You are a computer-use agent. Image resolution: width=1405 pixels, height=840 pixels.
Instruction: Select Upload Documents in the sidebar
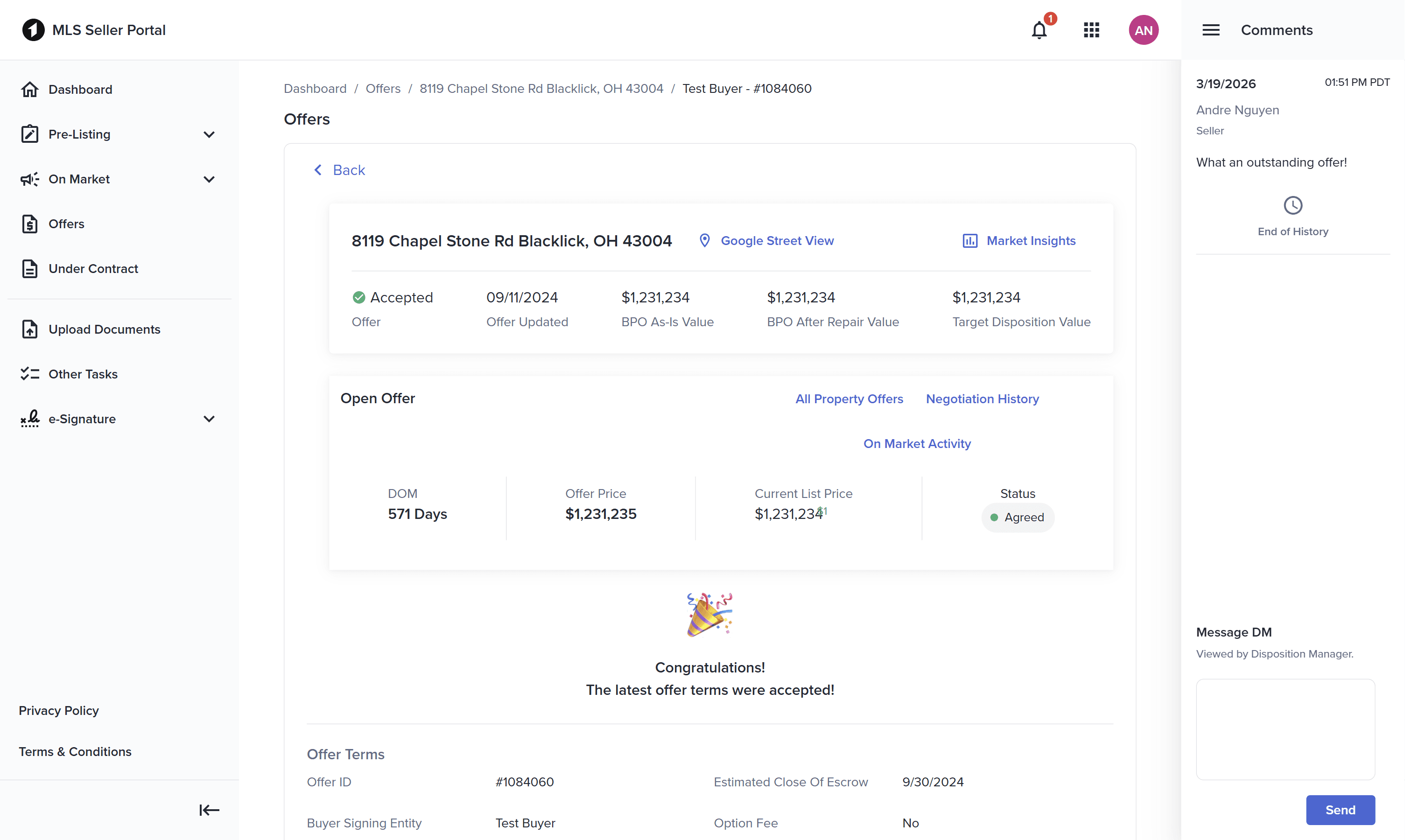(x=105, y=329)
